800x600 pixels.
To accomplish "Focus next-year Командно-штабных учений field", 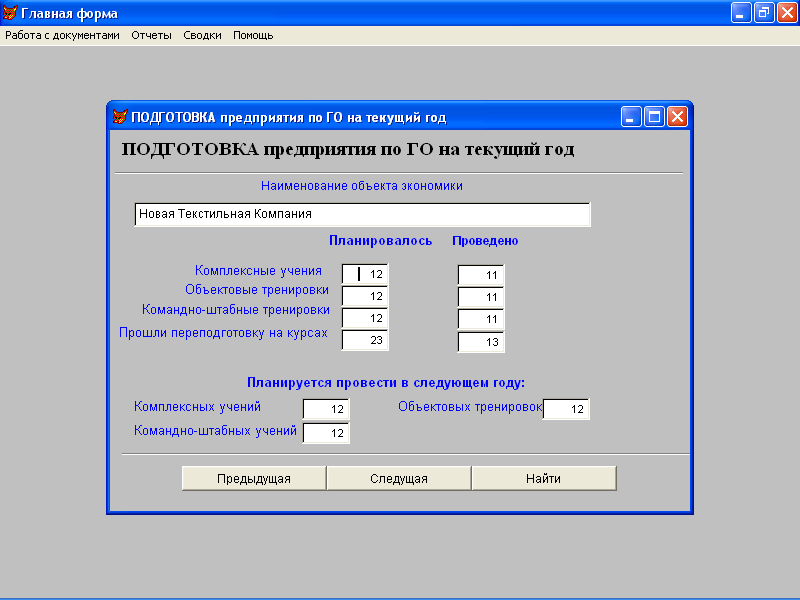I will (x=326, y=433).
